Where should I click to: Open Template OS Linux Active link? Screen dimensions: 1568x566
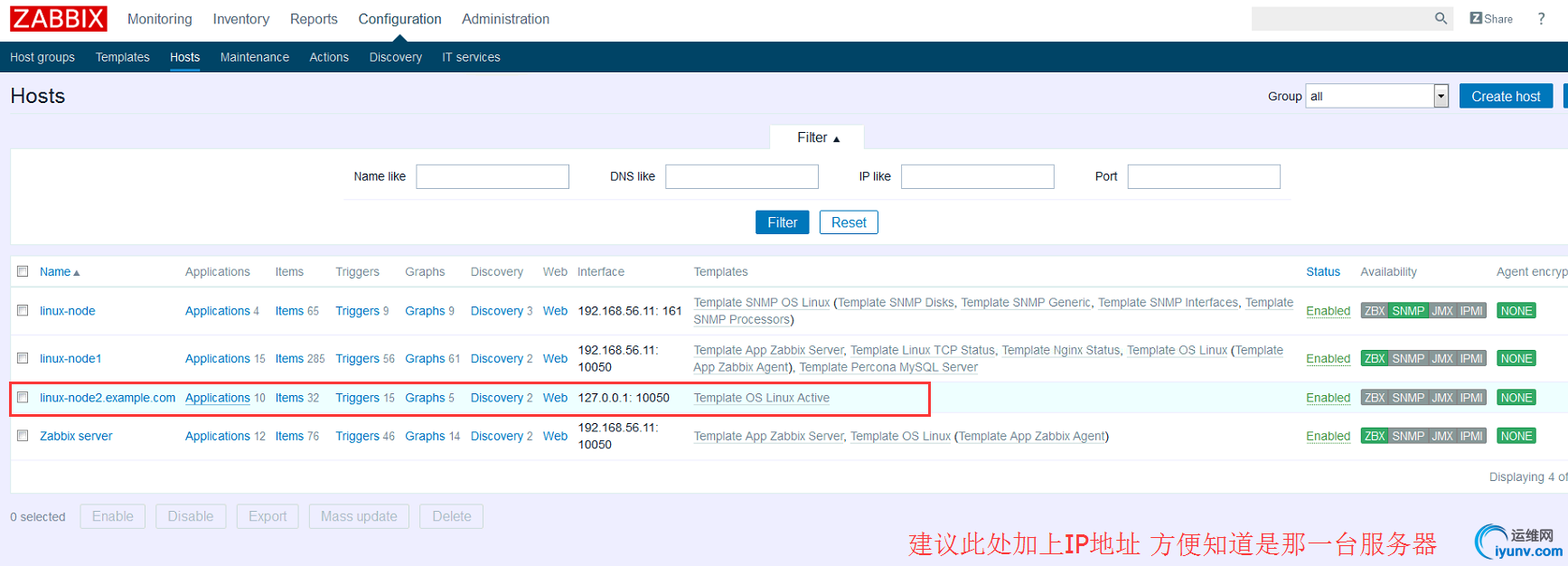[761, 398]
